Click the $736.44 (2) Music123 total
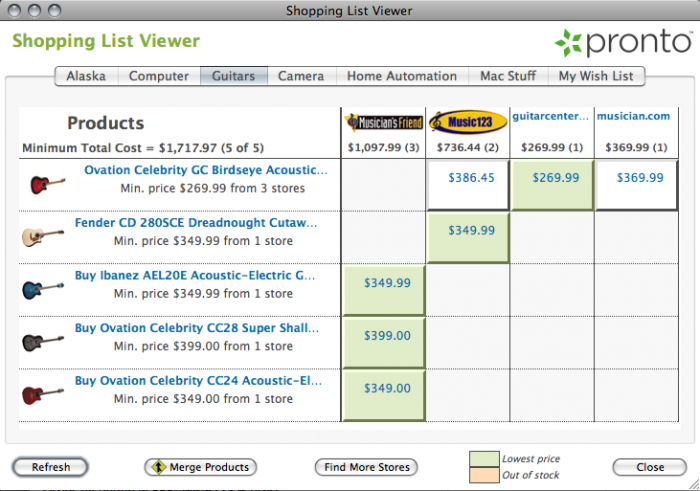 point(467,147)
